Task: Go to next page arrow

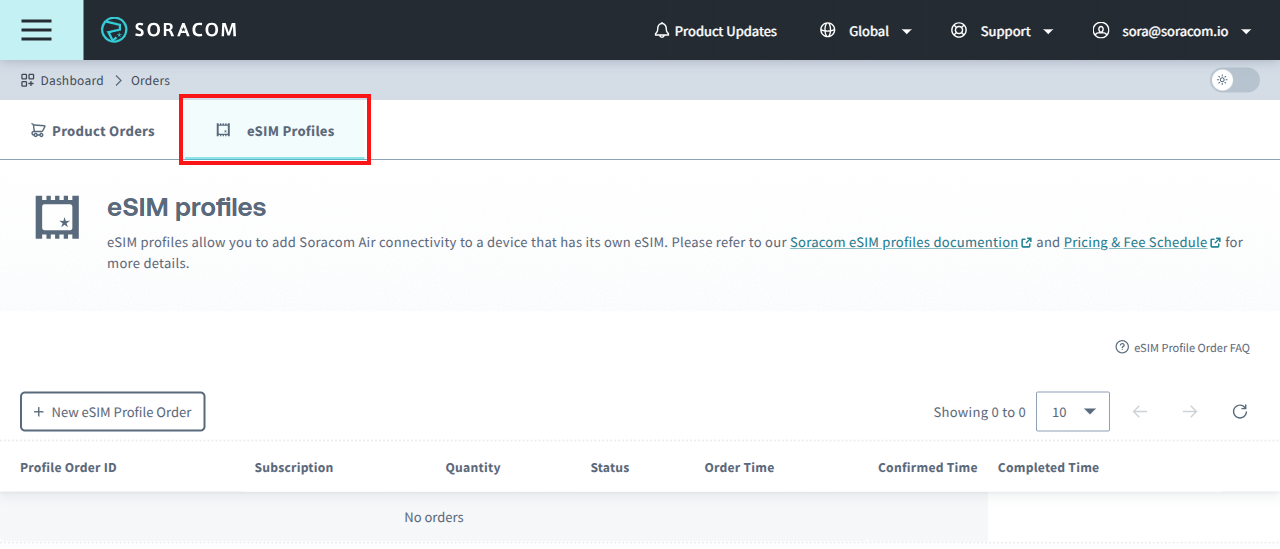Action: click(1189, 412)
